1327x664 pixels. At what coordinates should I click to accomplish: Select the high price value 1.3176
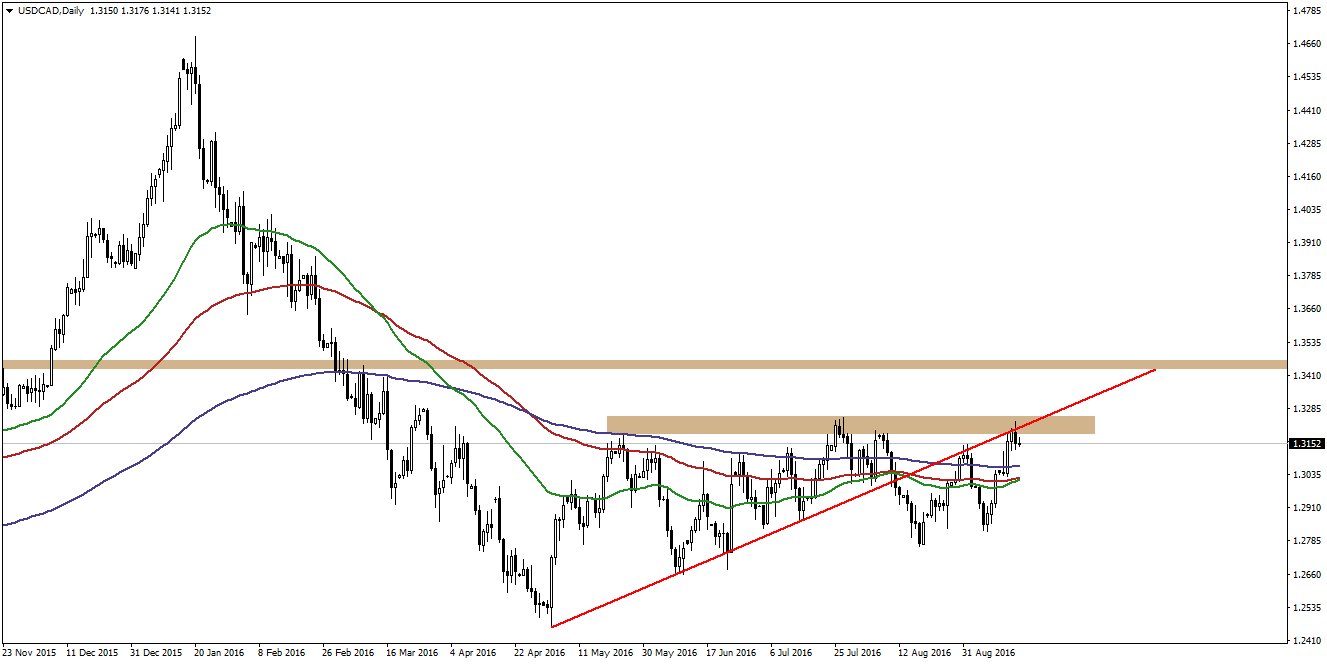(135, 11)
